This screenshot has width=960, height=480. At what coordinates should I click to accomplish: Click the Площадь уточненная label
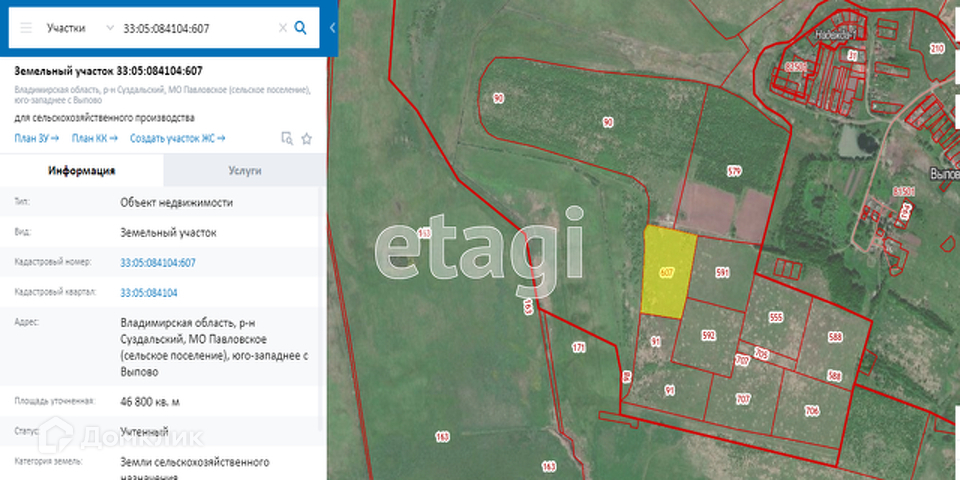[54, 402]
